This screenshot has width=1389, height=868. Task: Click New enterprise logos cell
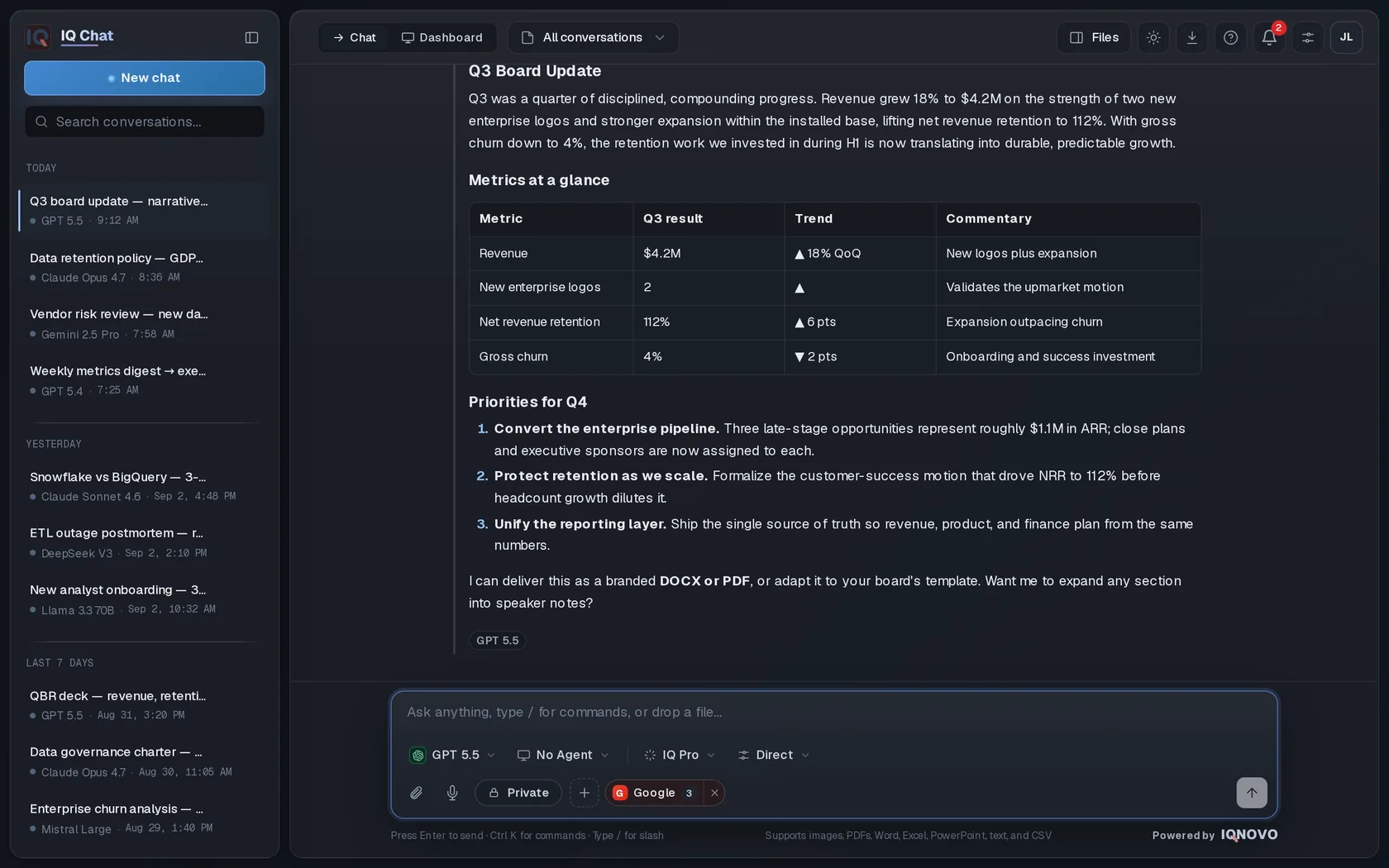[x=551, y=287]
